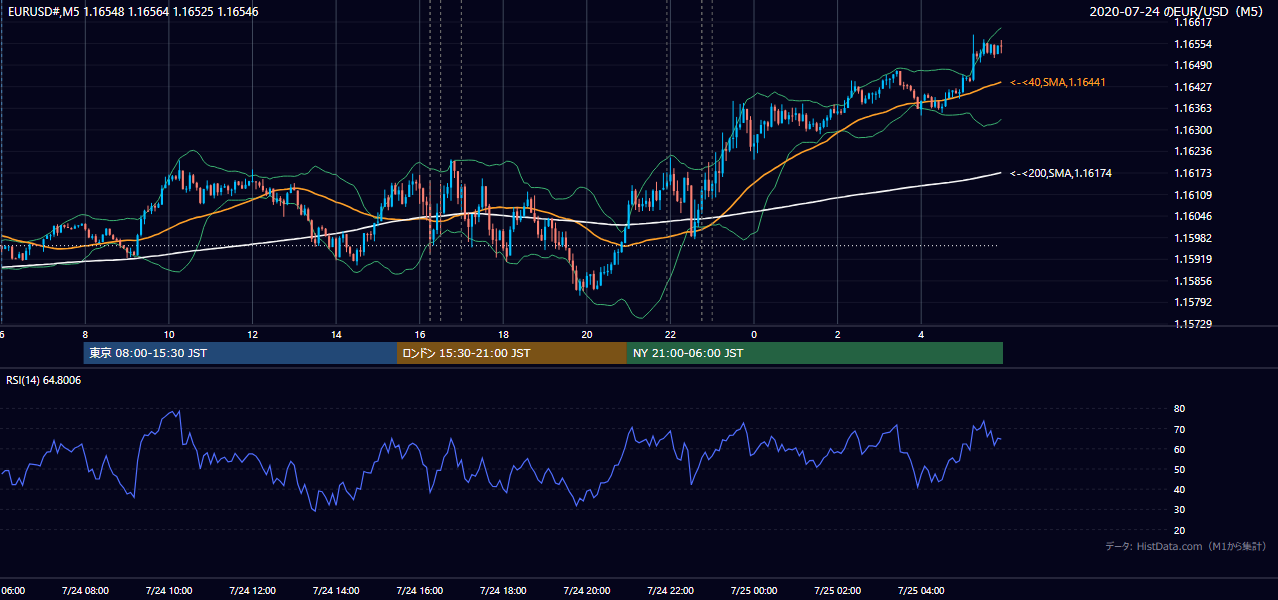Click the 7/24 16:00 time axis label
Image resolution: width=1278 pixels, height=600 pixels.
[x=419, y=590]
